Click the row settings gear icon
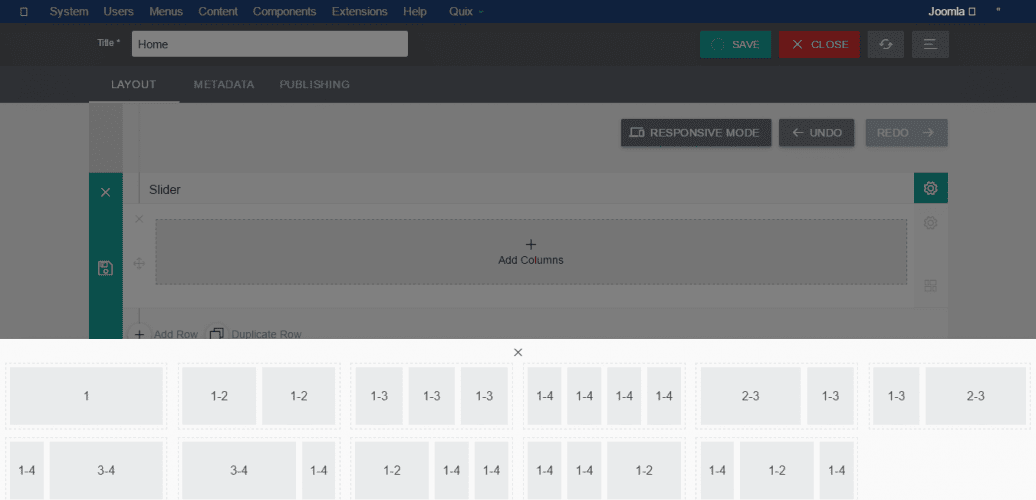This screenshot has height=500, width=1036. tap(930, 223)
